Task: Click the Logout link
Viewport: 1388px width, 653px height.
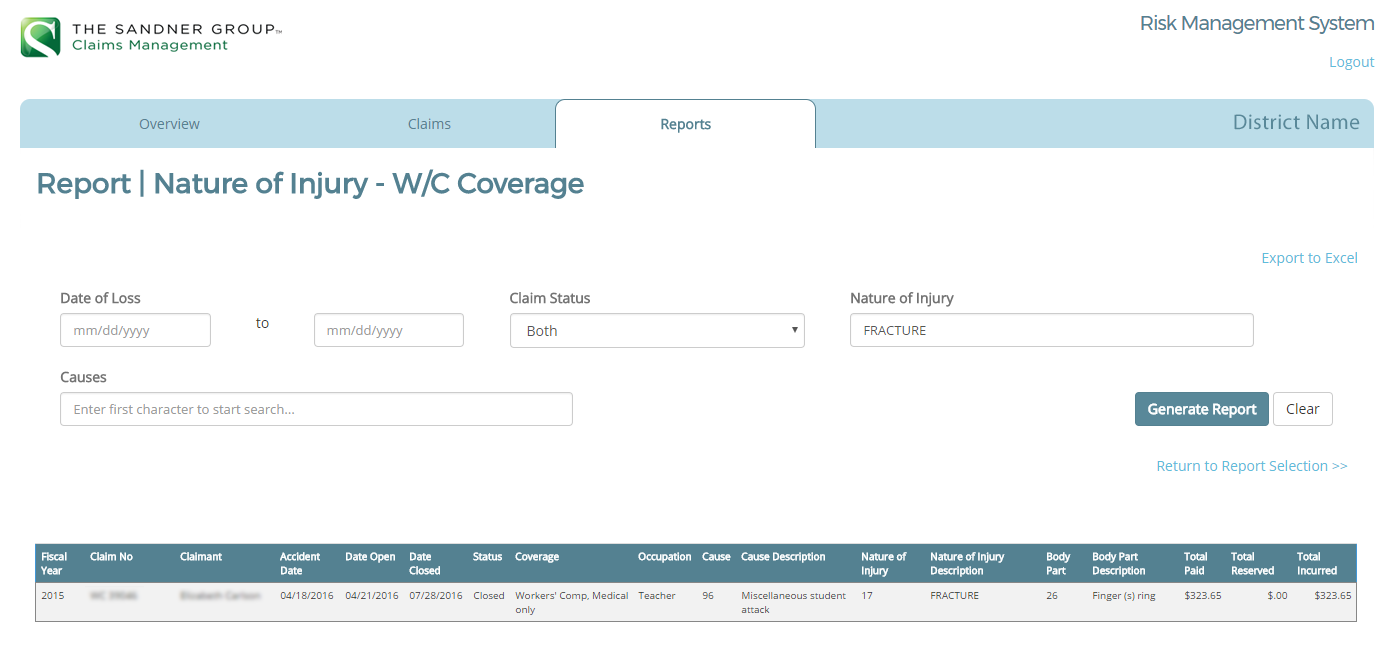Action: (x=1351, y=62)
